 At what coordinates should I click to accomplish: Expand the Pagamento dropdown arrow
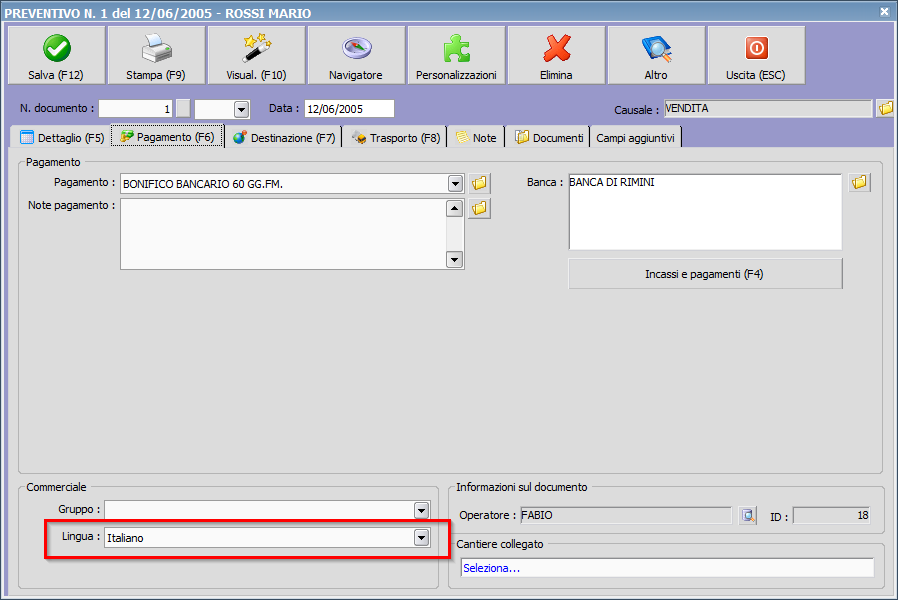(x=455, y=184)
